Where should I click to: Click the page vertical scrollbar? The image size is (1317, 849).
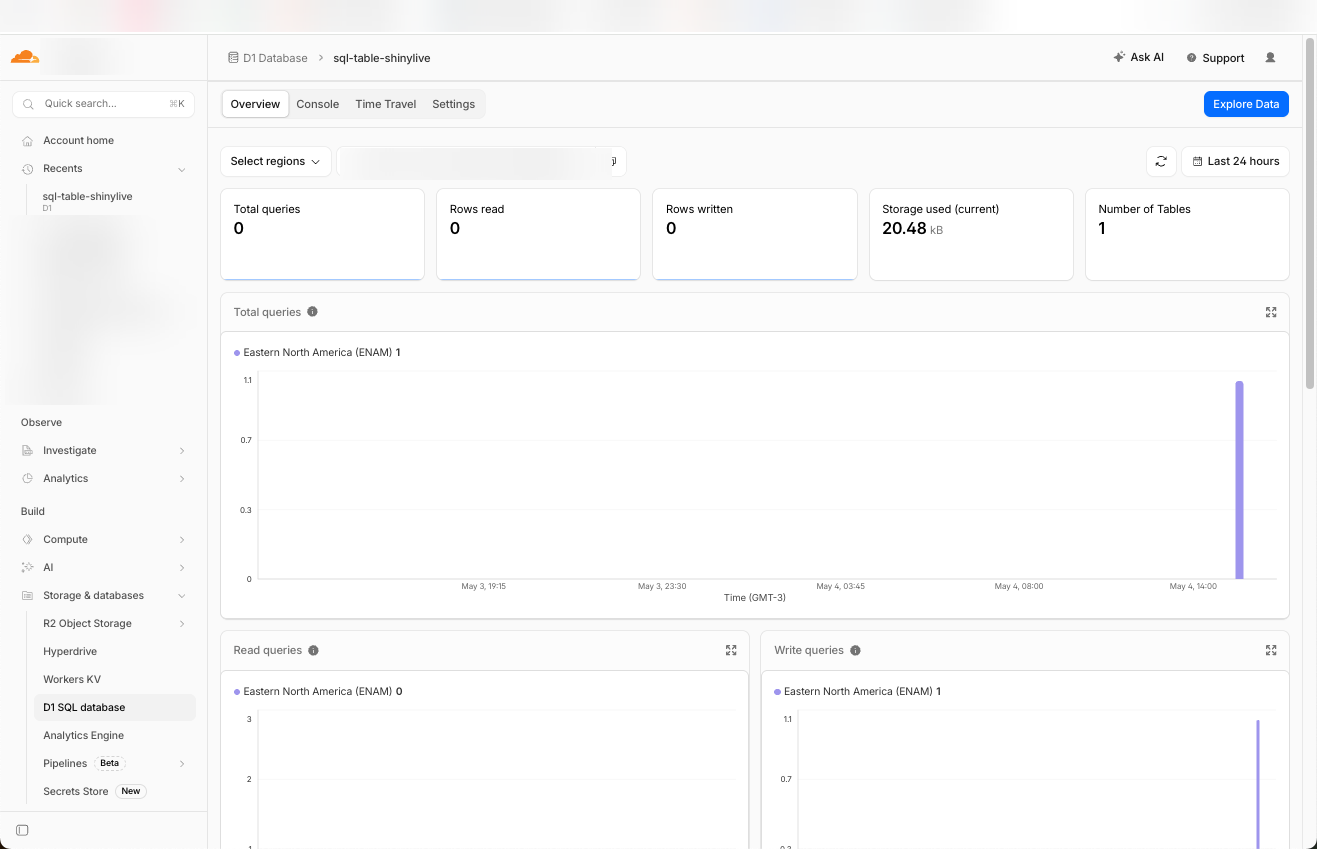click(1310, 215)
